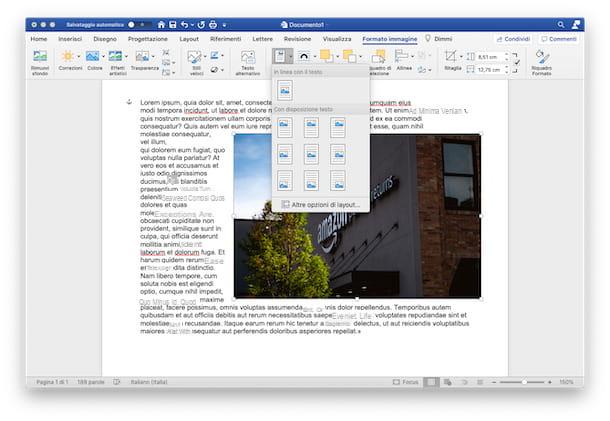
Task: Open the Correzioni brightness icon
Action: click(68, 56)
